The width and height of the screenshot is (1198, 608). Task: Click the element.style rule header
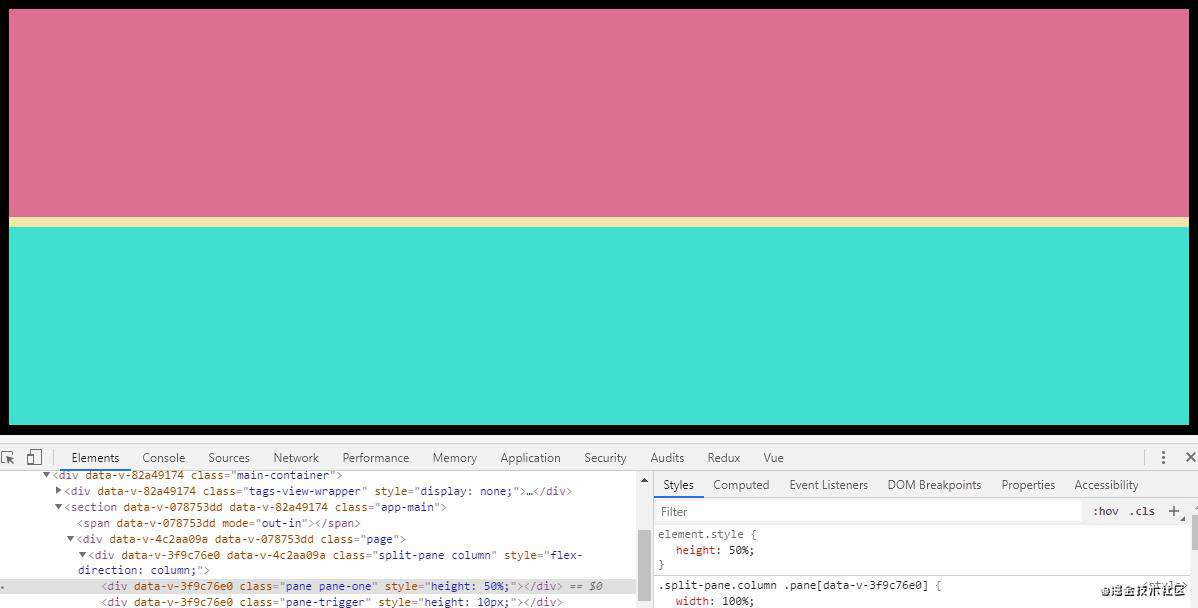click(707, 534)
